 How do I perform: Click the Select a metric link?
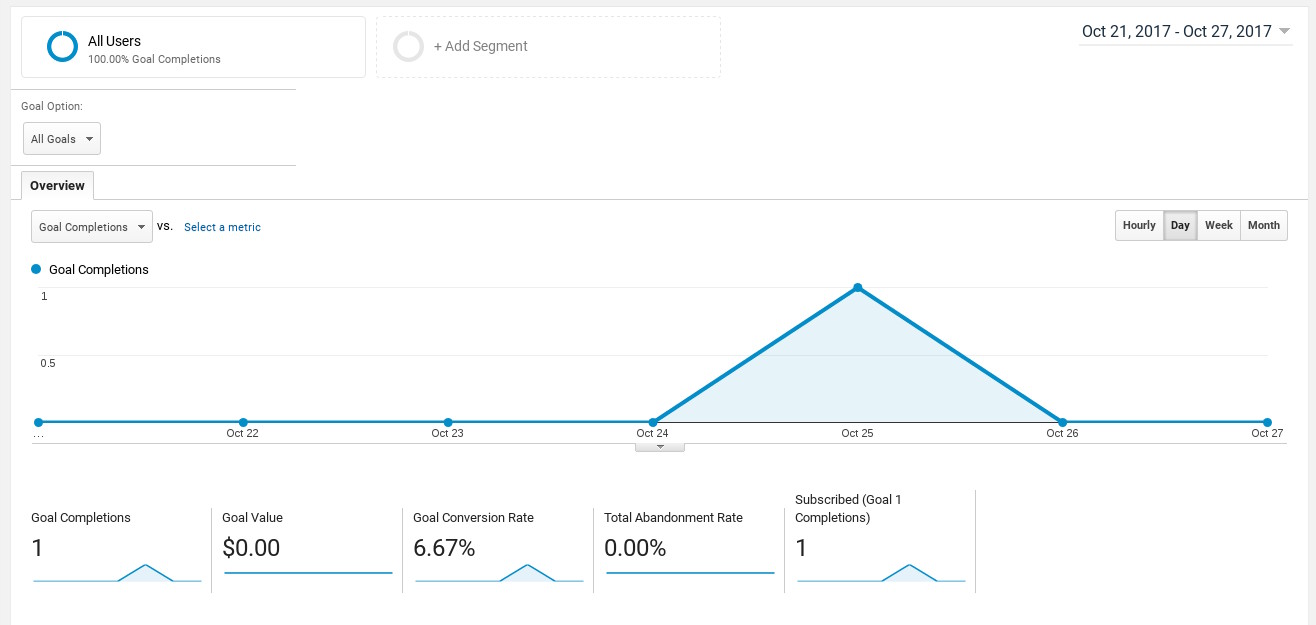222,227
